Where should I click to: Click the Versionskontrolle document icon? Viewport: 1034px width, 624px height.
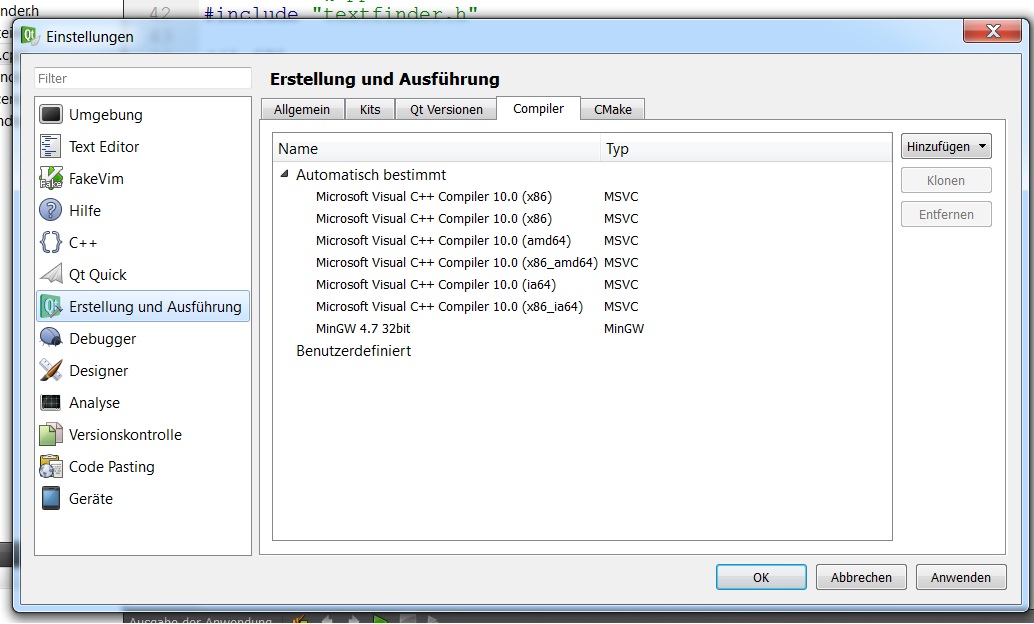click(51, 434)
